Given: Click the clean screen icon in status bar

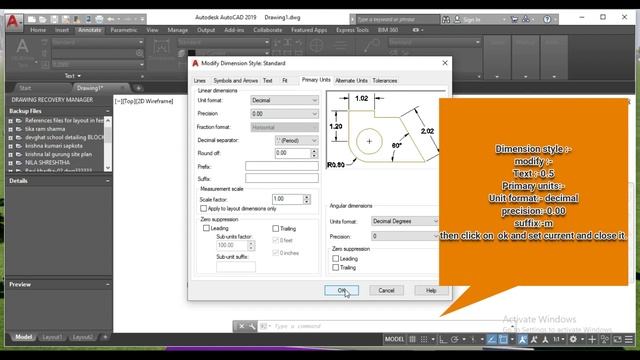Looking at the screenshot, I should click(x=618, y=339).
